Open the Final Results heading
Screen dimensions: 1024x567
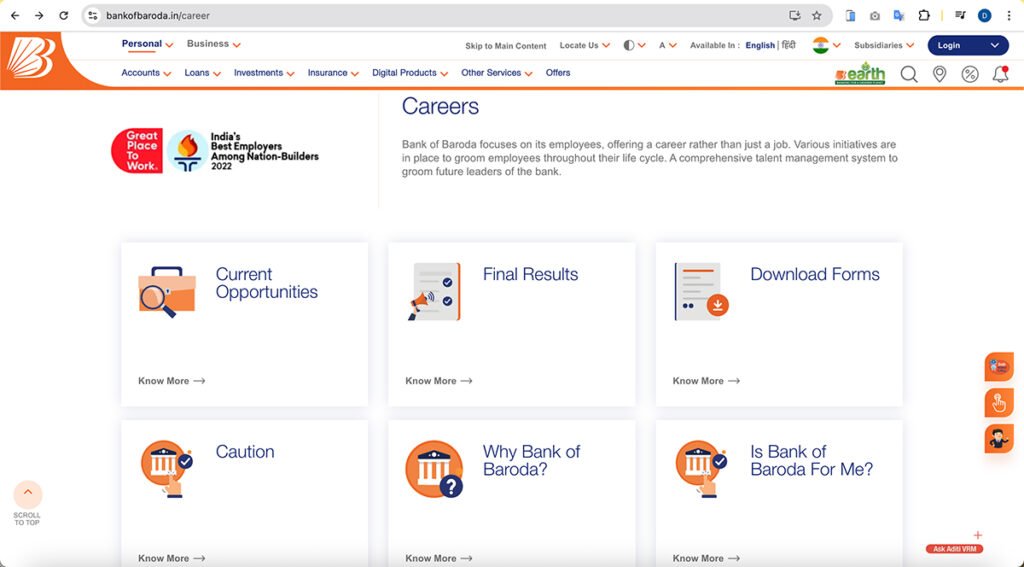(x=530, y=274)
